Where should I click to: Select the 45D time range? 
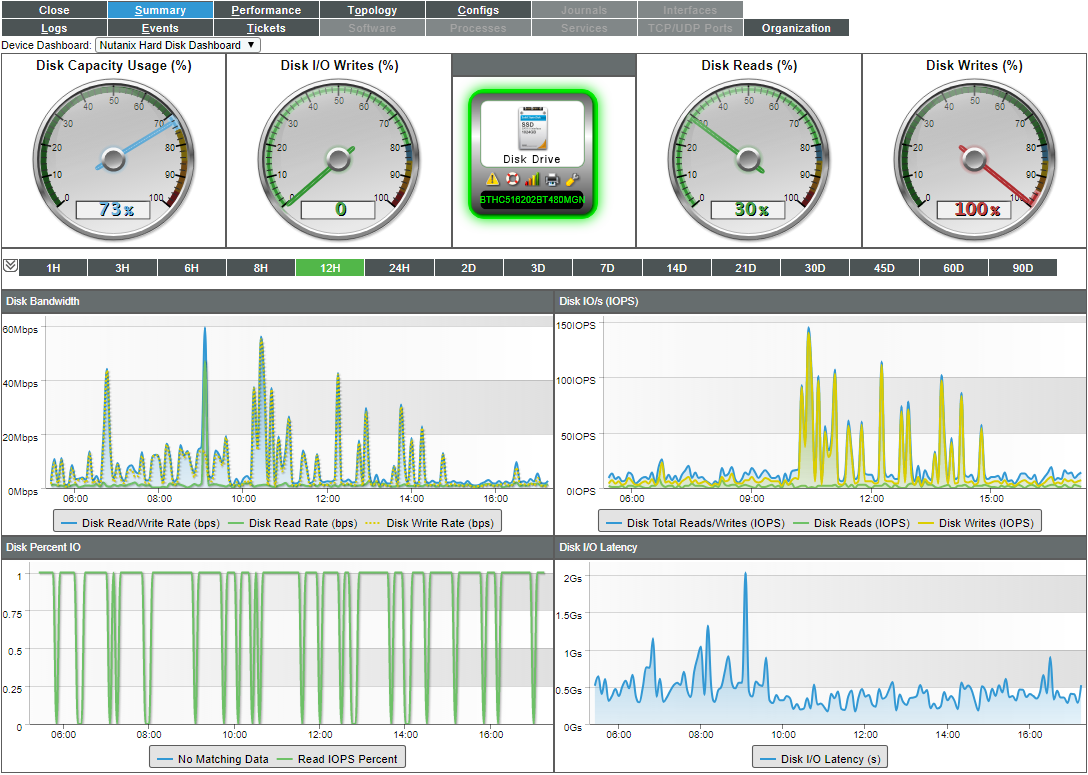pyautogui.click(x=884, y=268)
